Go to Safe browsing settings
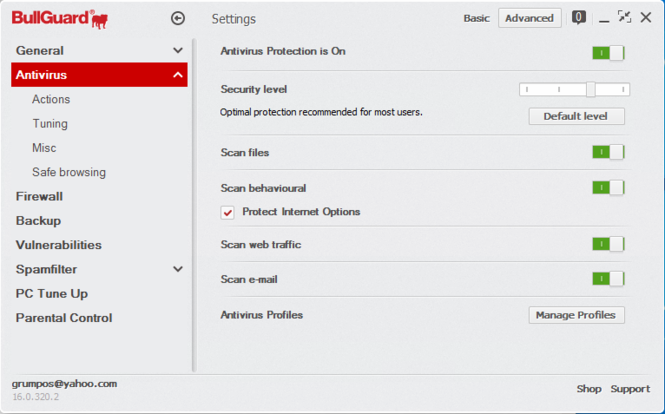This screenshot has width=665, height=414. tap(69, 172)
